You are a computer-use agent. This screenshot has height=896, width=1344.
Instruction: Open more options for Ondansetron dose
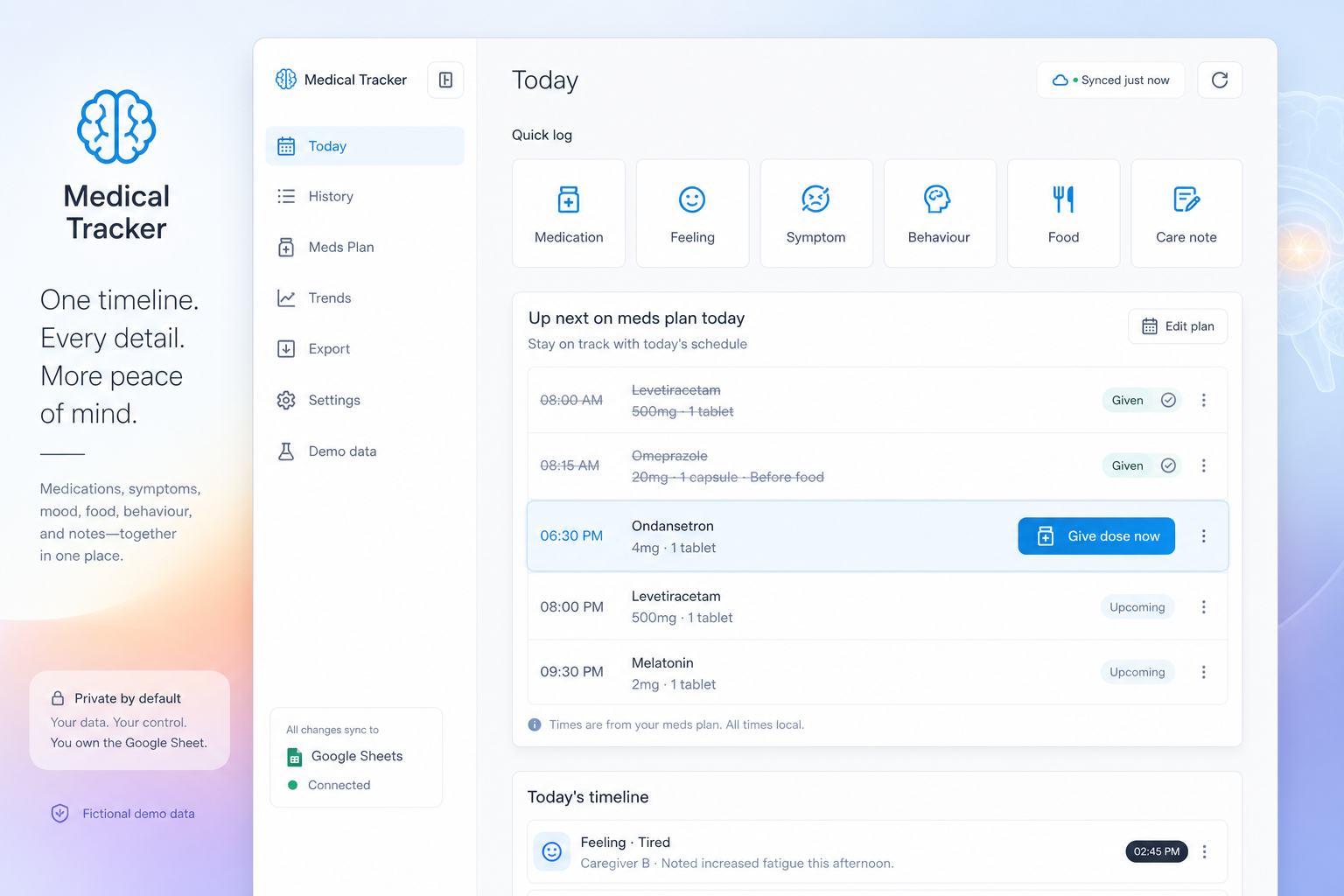1204,536
